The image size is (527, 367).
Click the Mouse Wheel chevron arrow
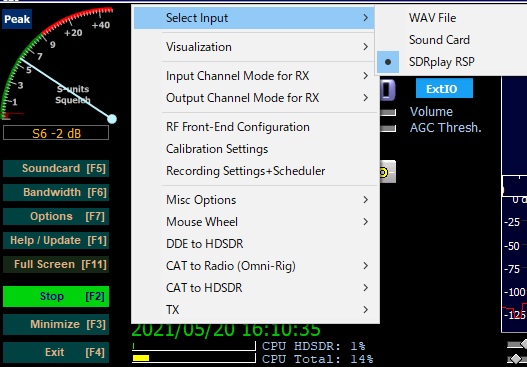[366, 222]
